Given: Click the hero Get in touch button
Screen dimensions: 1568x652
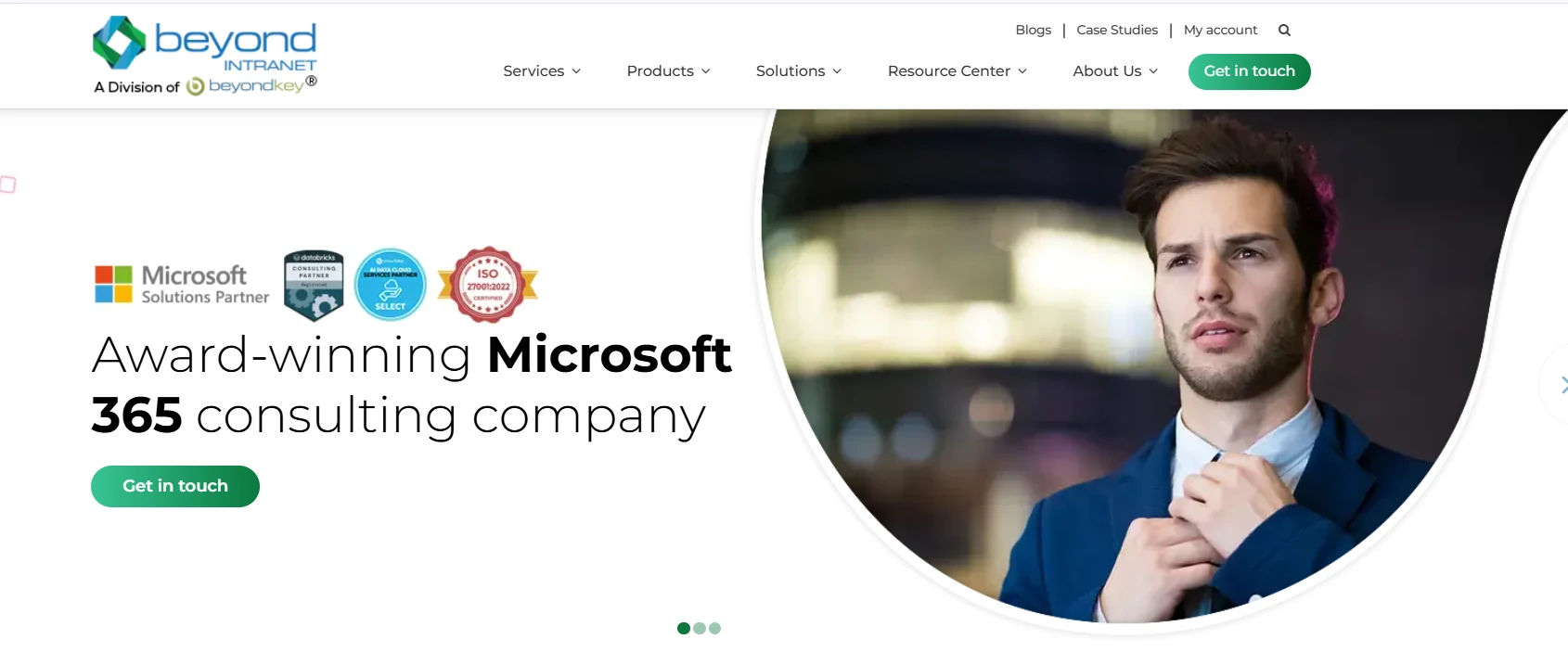Looking at the screenshot, I should 175,486.
